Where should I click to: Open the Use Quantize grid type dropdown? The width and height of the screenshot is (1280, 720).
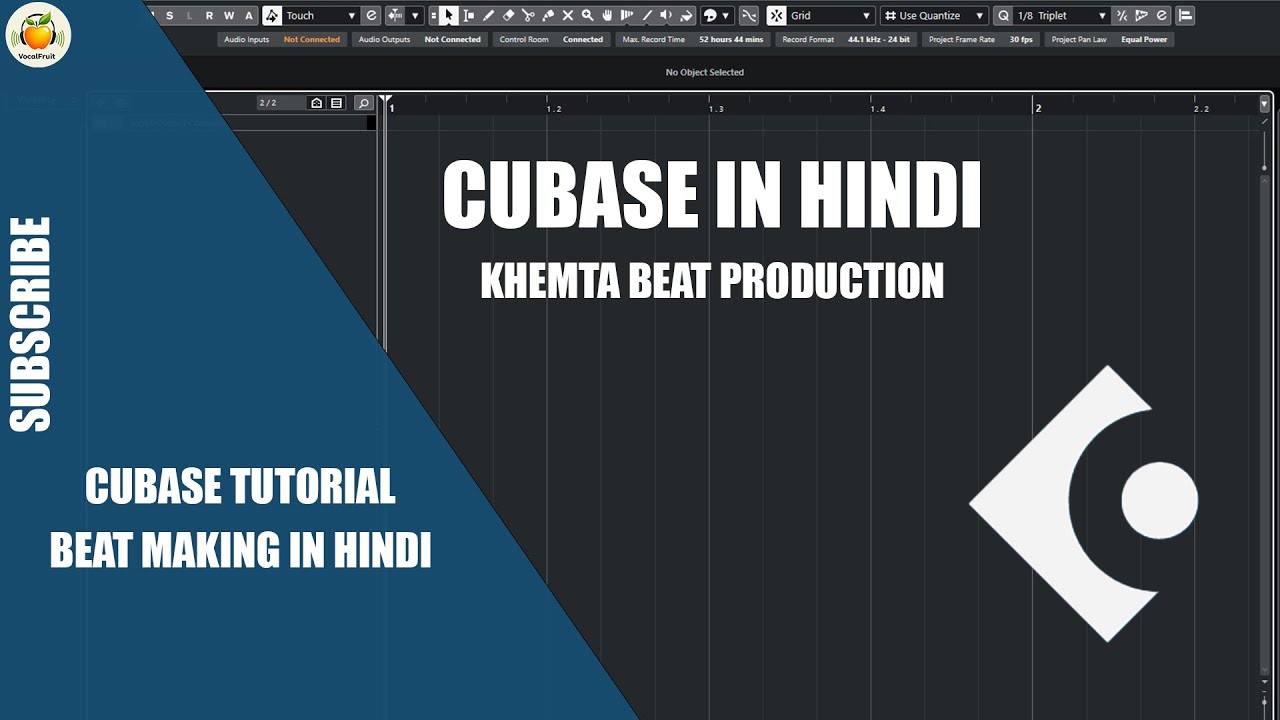934,15
